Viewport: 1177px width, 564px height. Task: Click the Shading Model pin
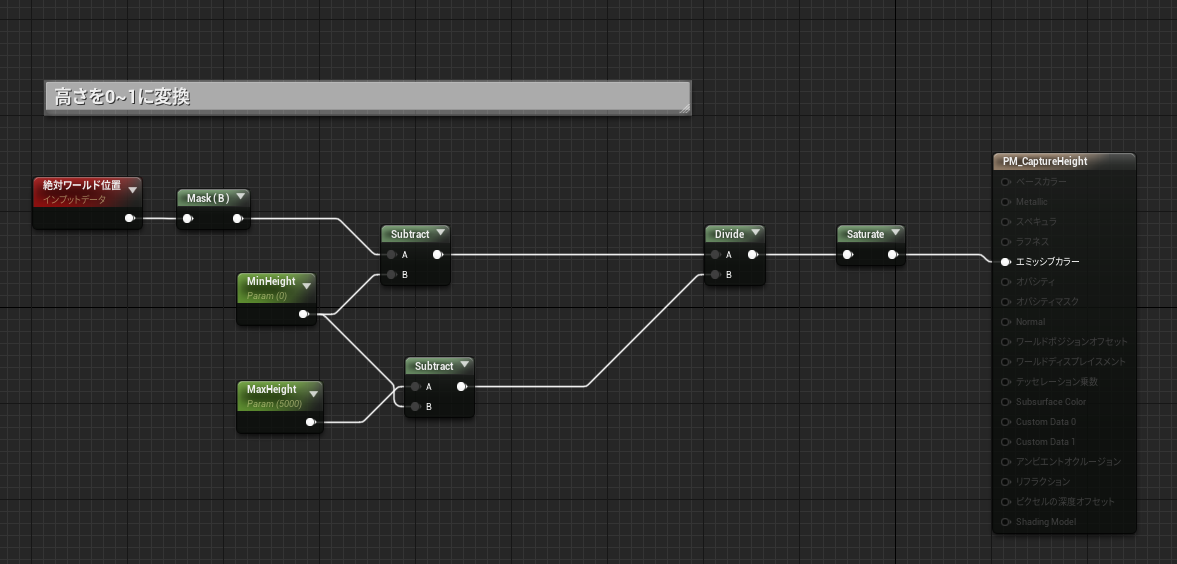coord(1006,522)
